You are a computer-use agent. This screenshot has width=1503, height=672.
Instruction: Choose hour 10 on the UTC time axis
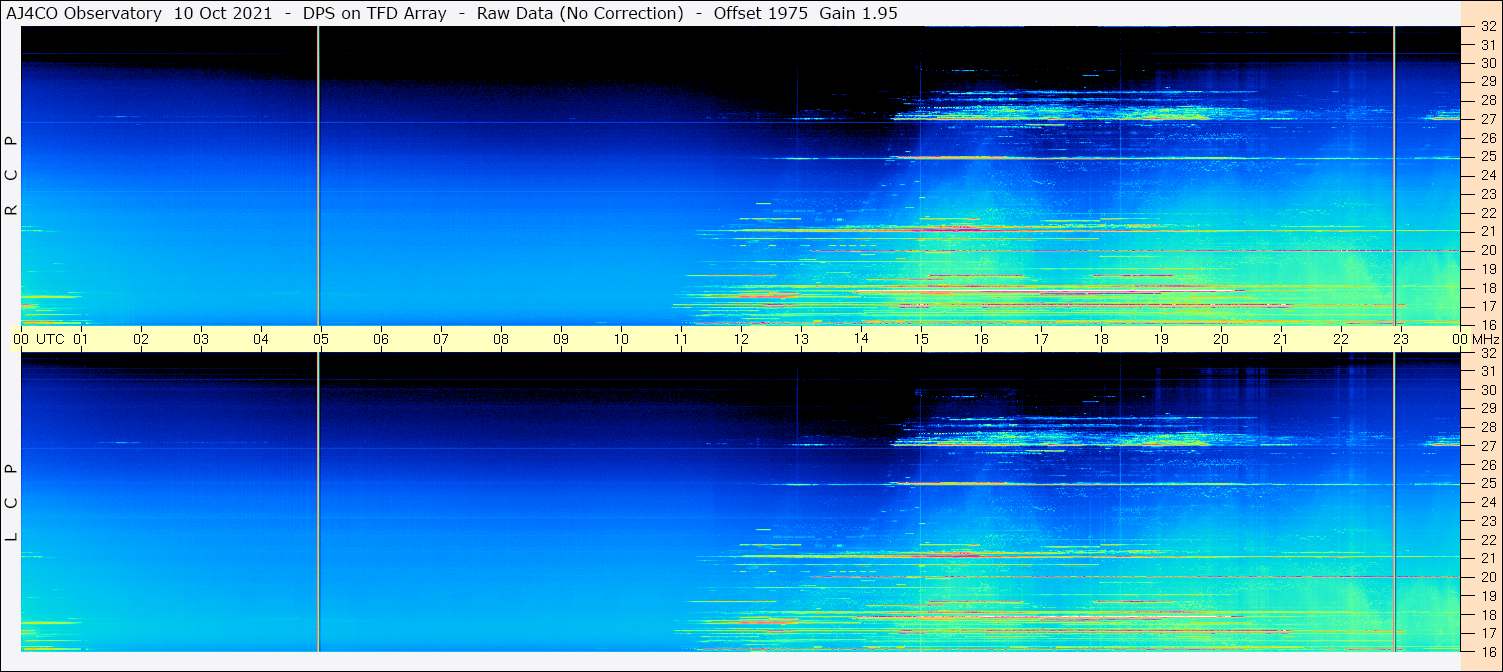pos(621,339)
